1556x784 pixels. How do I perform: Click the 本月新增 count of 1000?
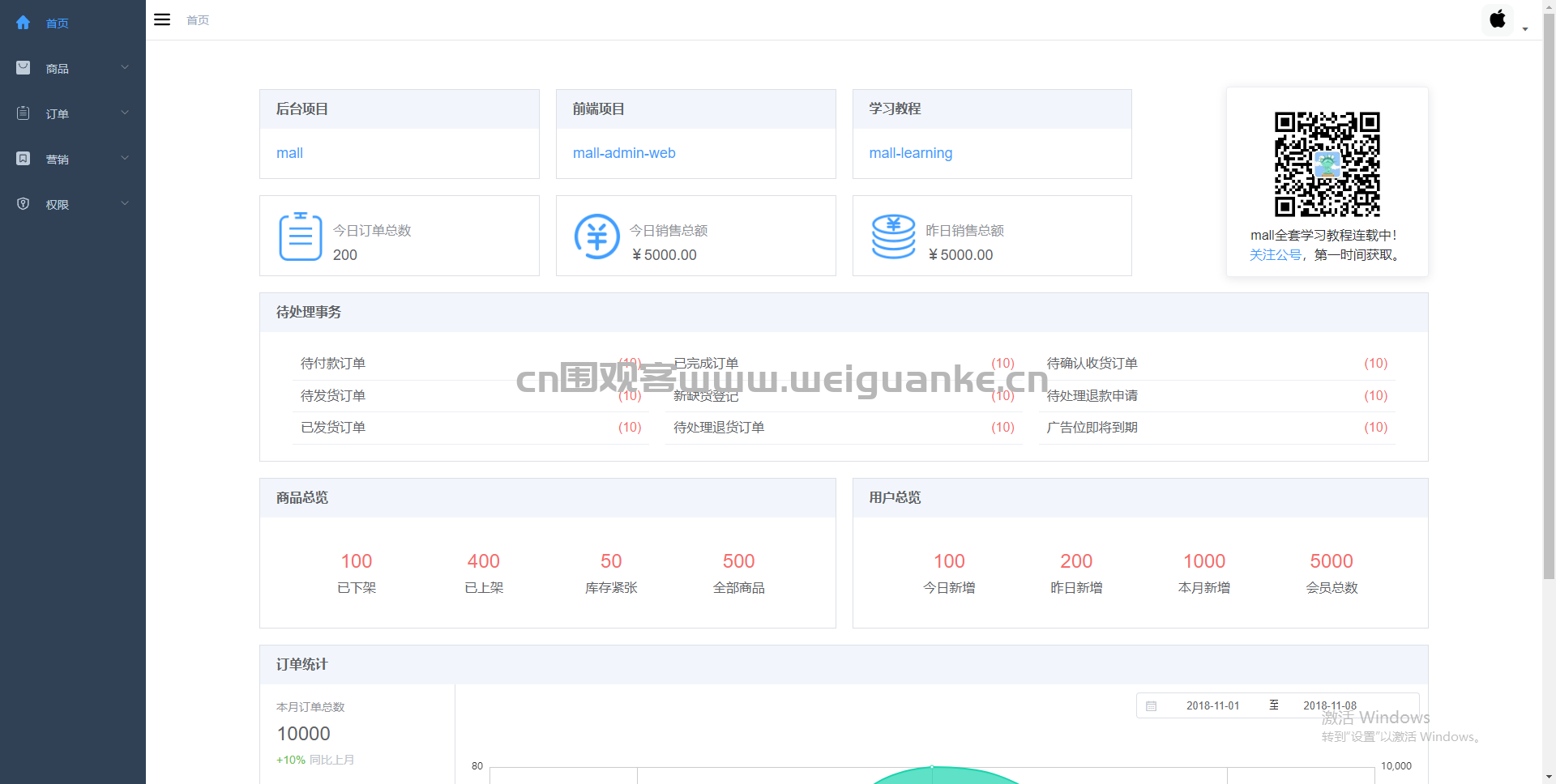click(1204, 561)
